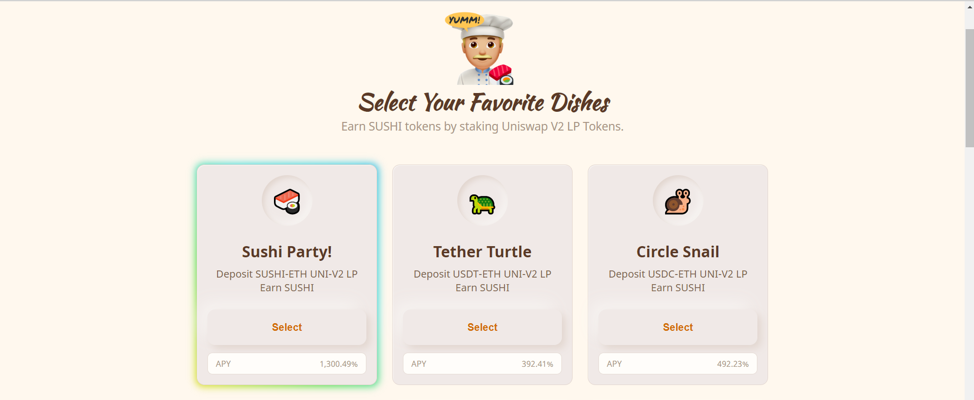
Task: Click the Tether Turtle card title
Action: [x=482, y=251]
